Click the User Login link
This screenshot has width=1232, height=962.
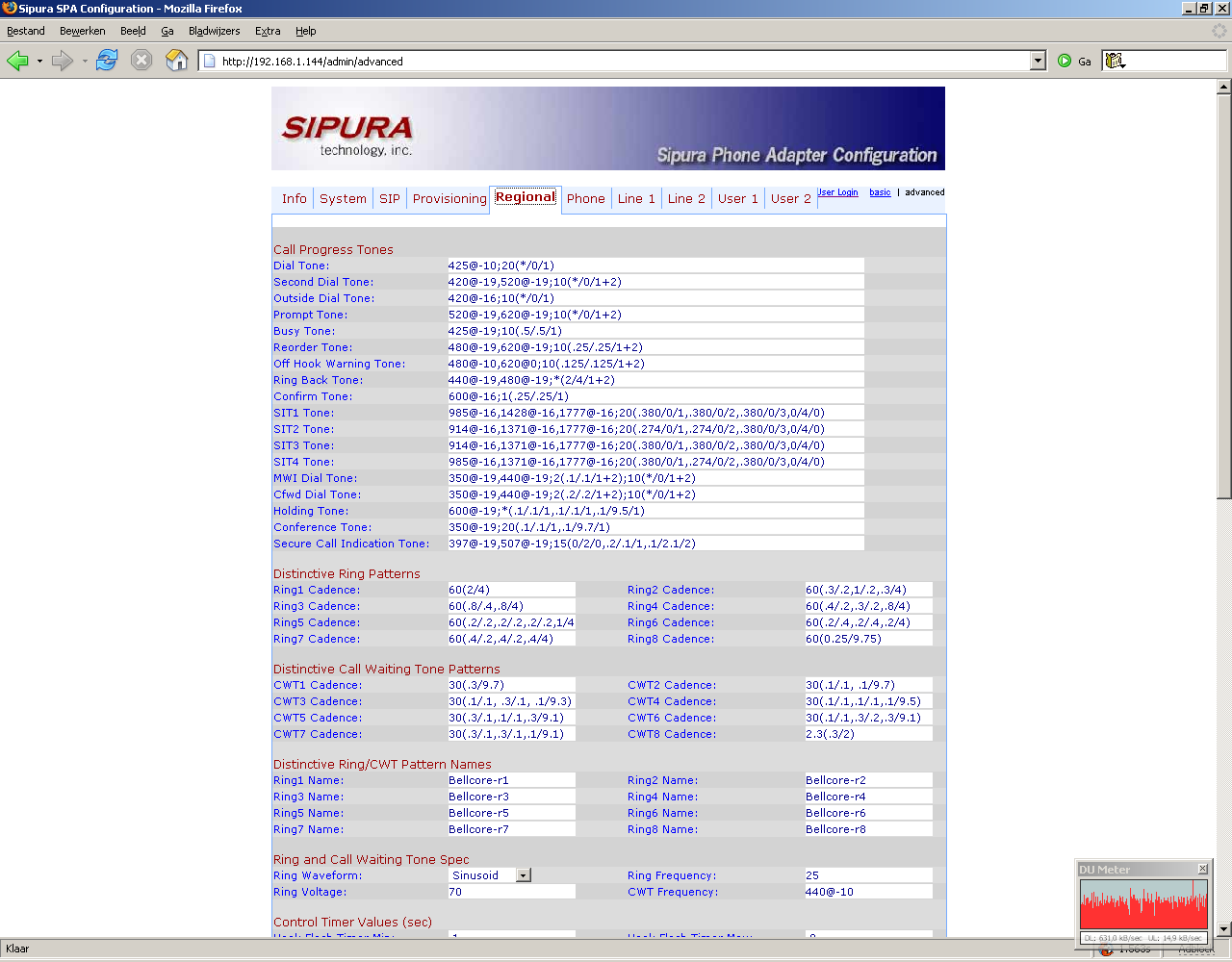(x=837, y=192)
